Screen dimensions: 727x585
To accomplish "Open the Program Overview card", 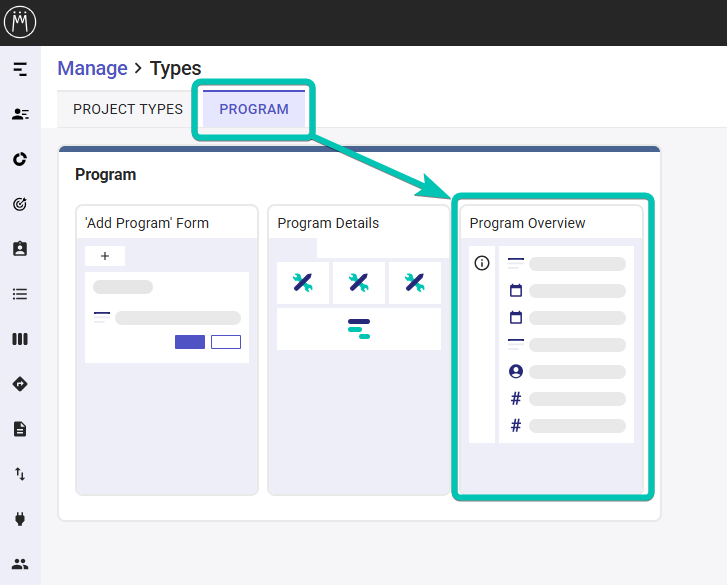I will [x=551, y=350].
